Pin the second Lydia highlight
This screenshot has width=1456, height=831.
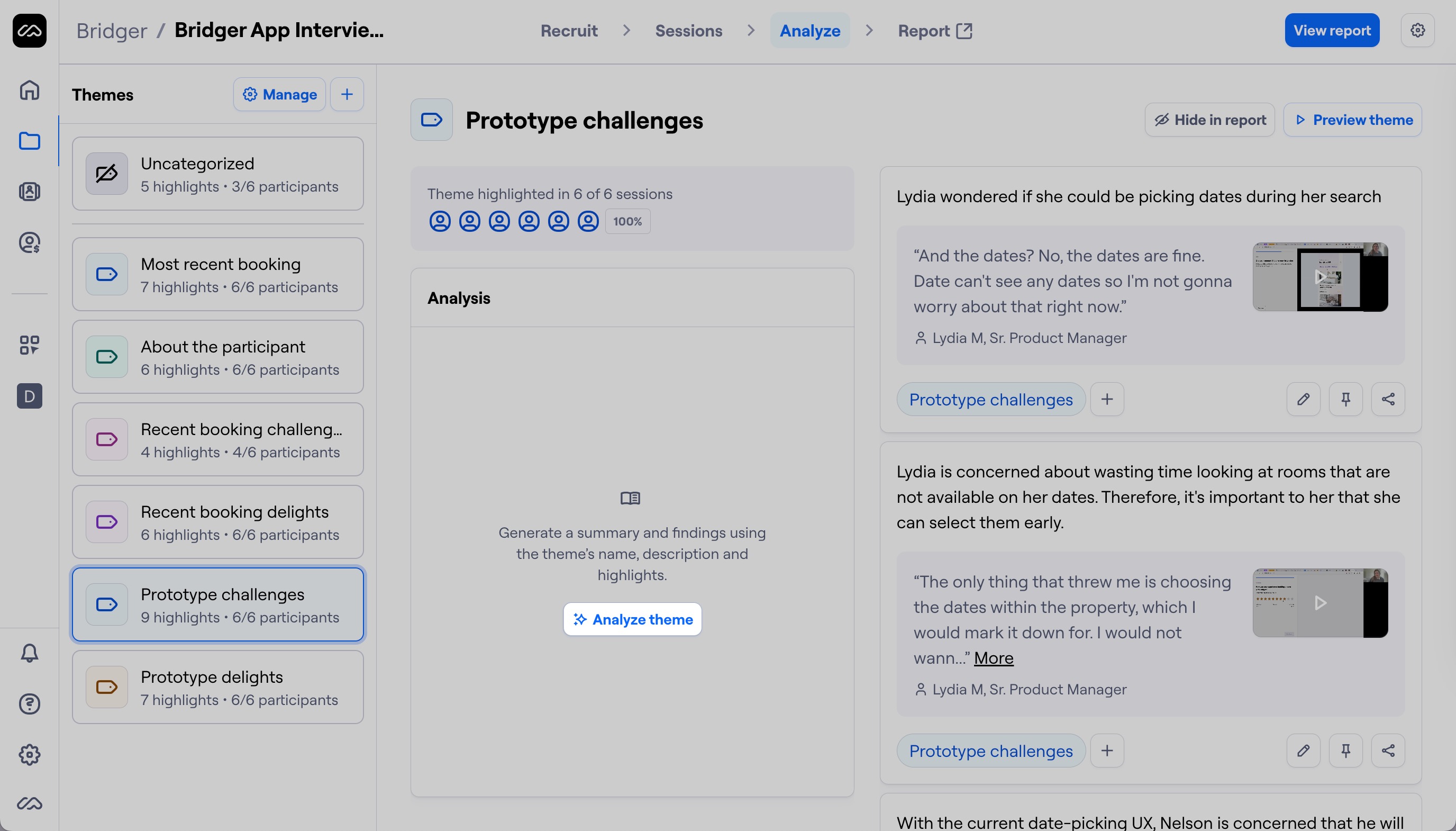point(1345,751)
